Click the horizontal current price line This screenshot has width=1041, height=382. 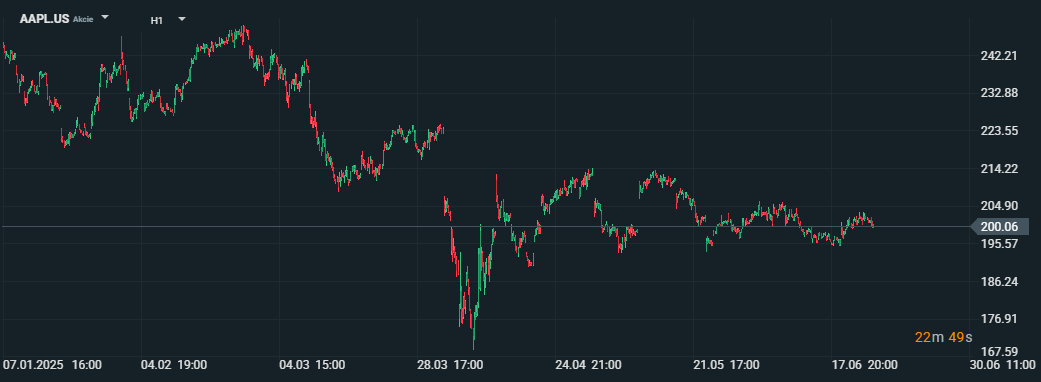click(x=485, y=227)
